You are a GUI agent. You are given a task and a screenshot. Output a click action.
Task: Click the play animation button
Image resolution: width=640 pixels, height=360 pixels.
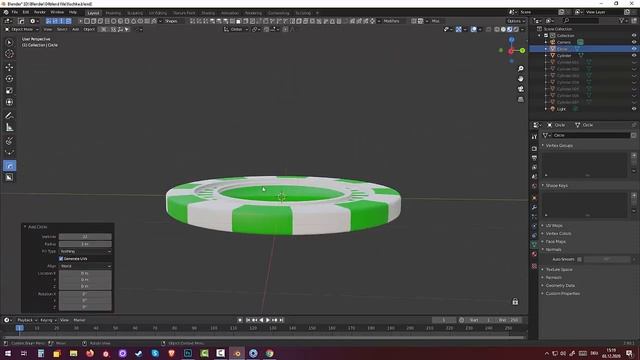268,320
